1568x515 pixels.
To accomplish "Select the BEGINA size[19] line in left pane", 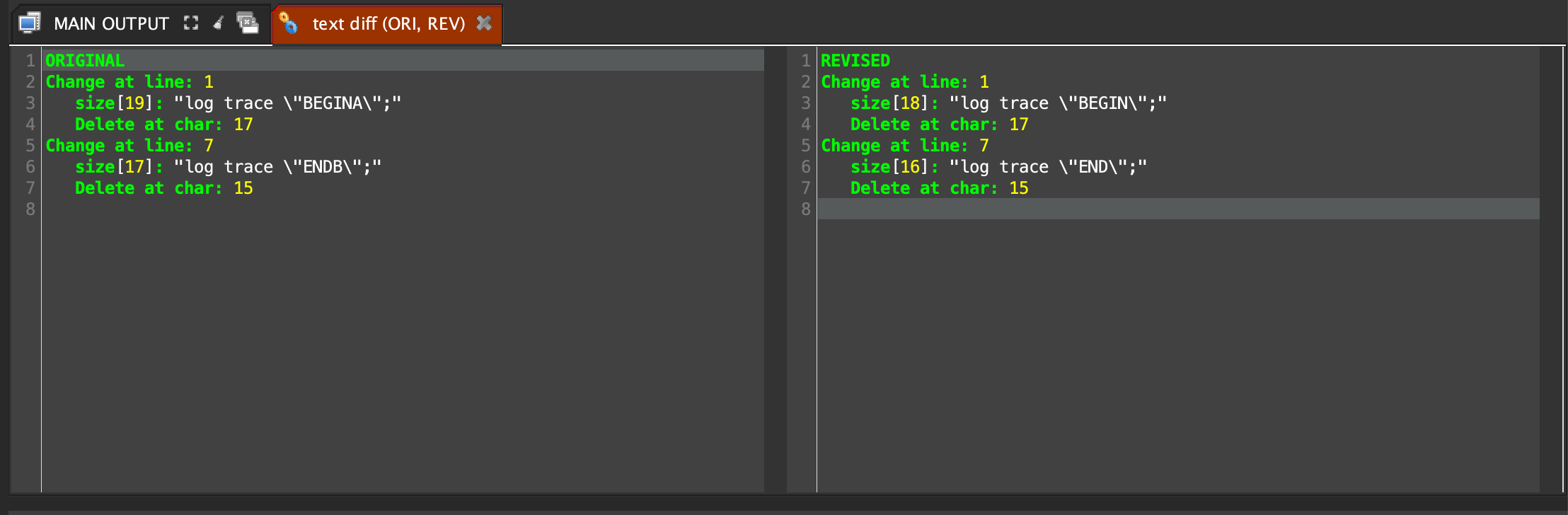I will [x=238, y=103].
